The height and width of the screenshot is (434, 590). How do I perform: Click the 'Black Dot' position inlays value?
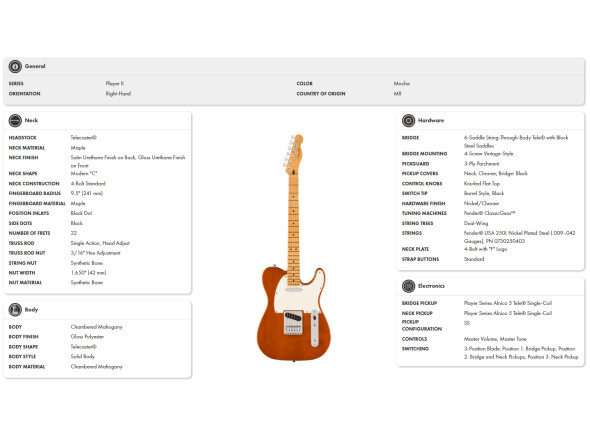click(81, 213)
